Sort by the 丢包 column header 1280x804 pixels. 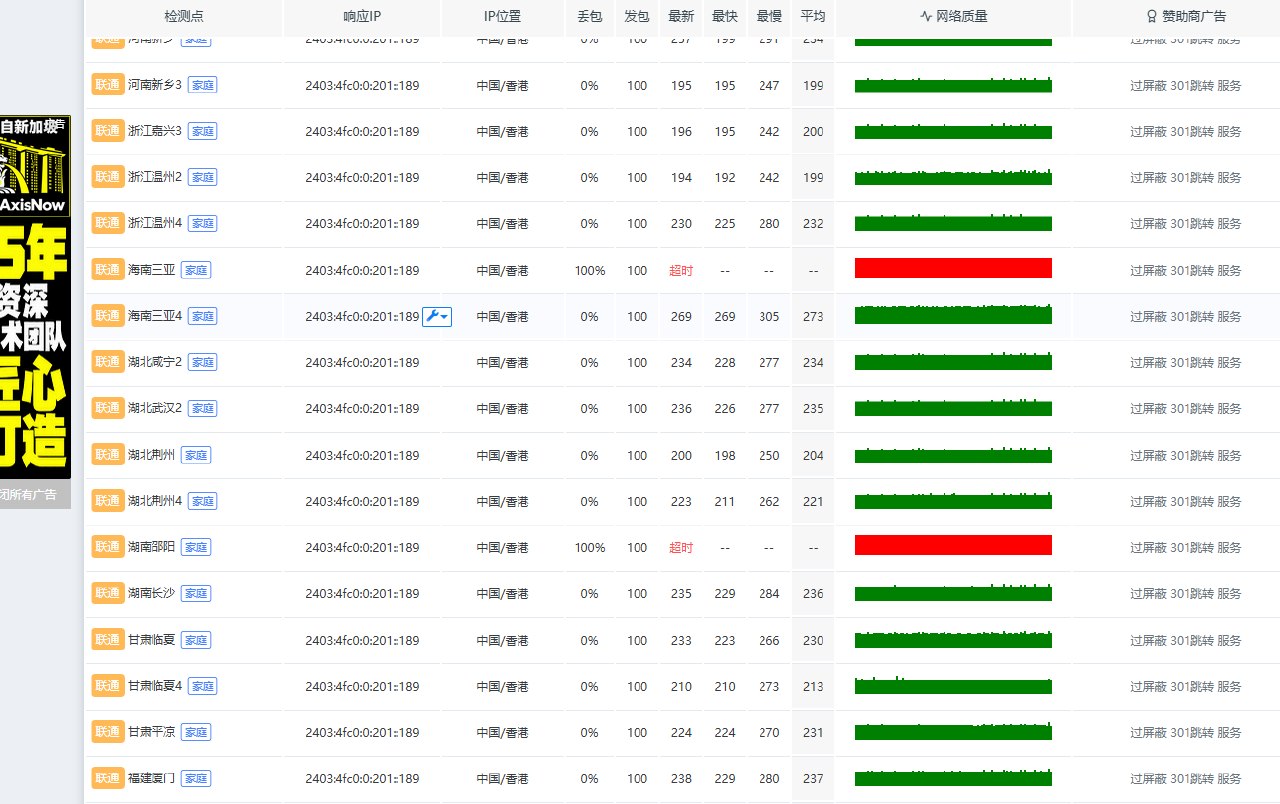589,17
